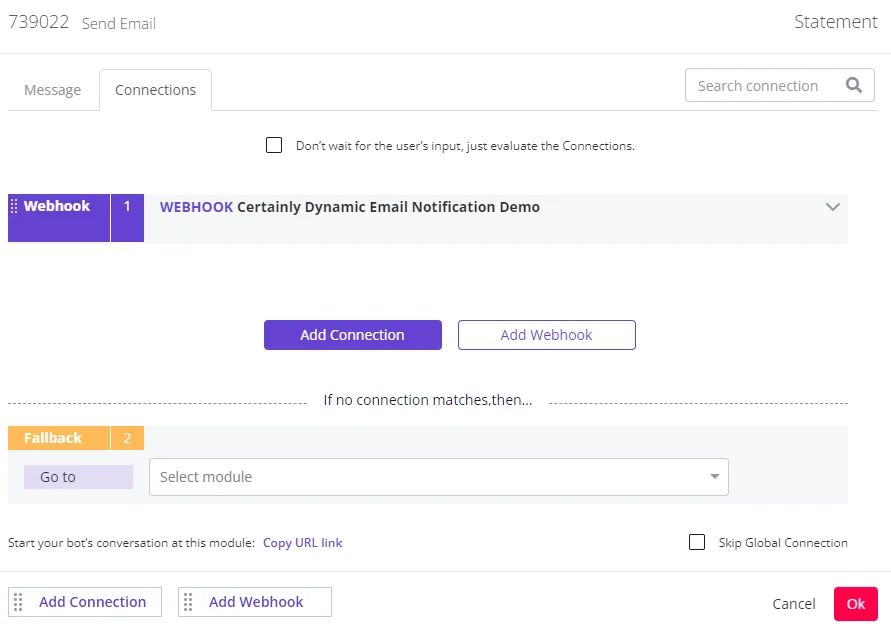
Task: Switch to the Message tab
Action: click(x=52, y=90)
